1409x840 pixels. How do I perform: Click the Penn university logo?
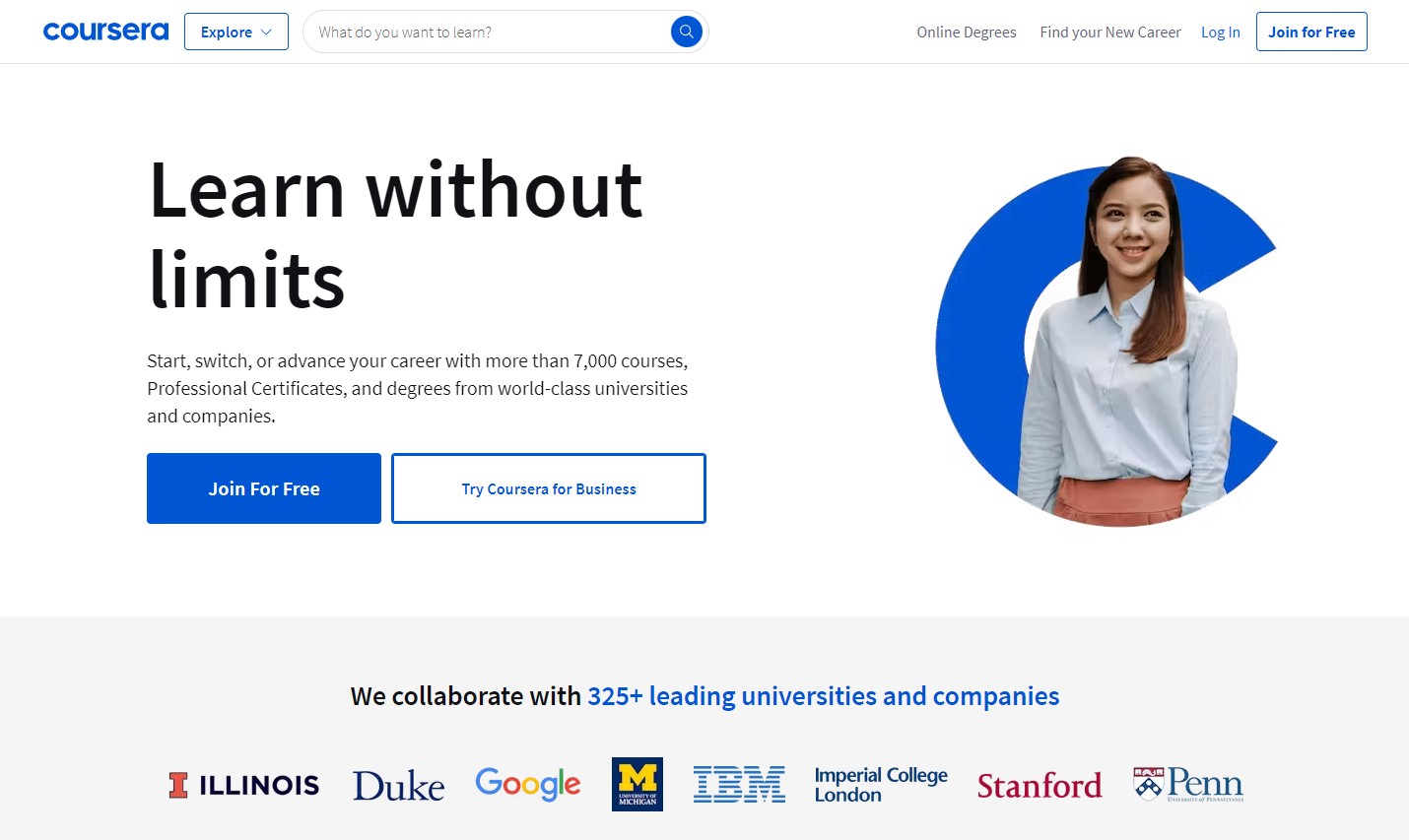[x=1186, y=783]
